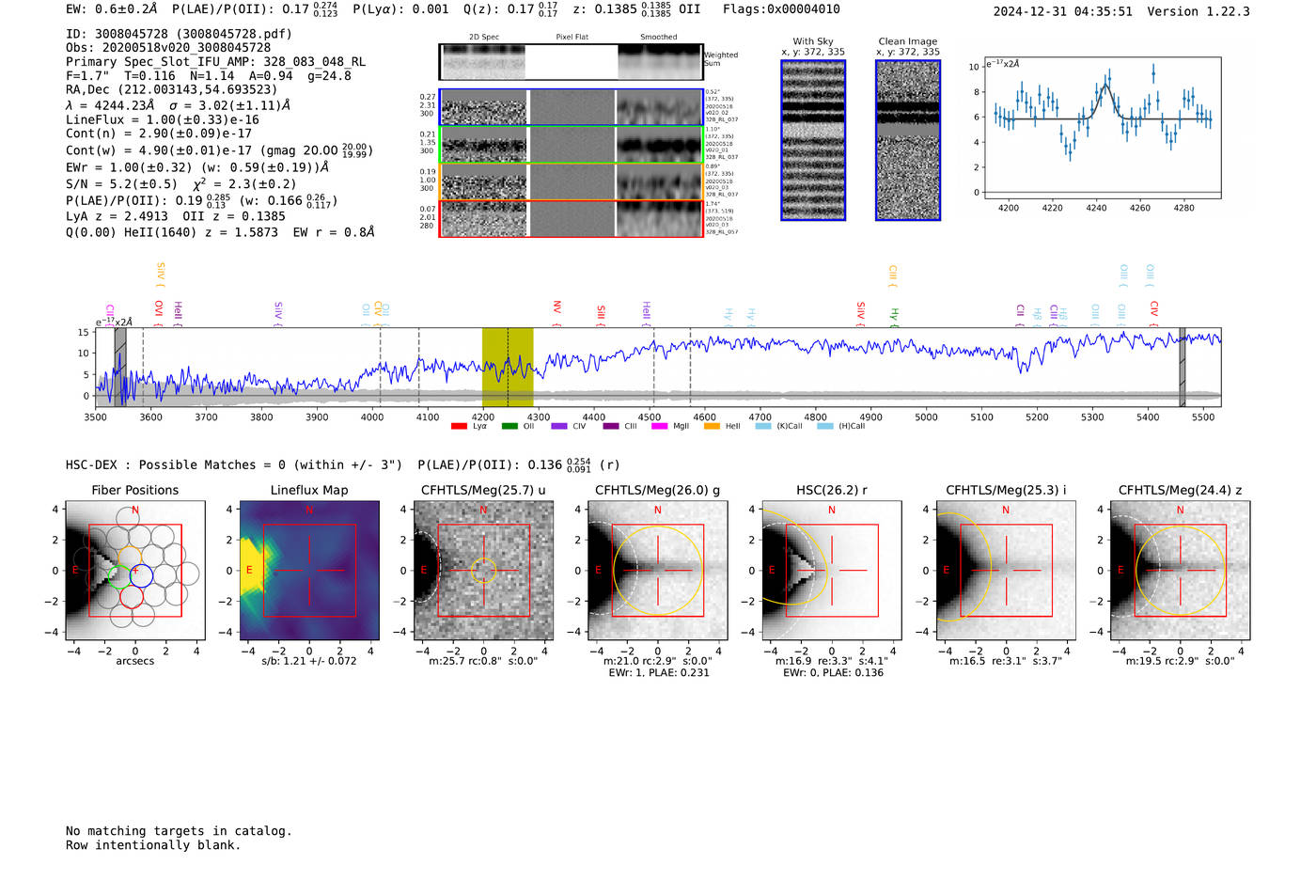The image size is (1316, 896).
Task: Click the green fiber circle in Fiber Positions
Action: 119,575
